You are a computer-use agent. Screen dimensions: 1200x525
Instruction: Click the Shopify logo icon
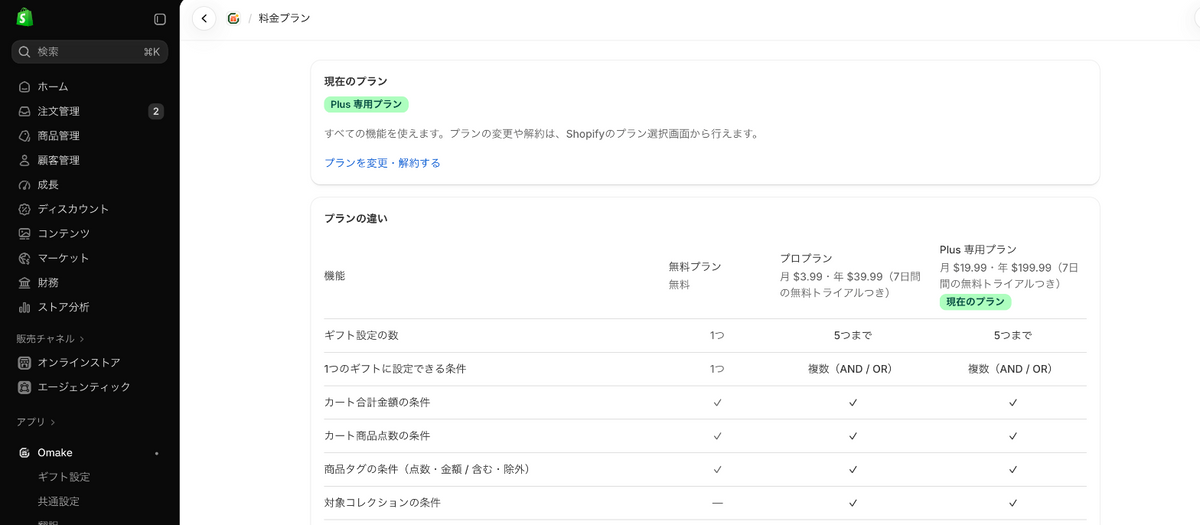click(x=24, y=18)
